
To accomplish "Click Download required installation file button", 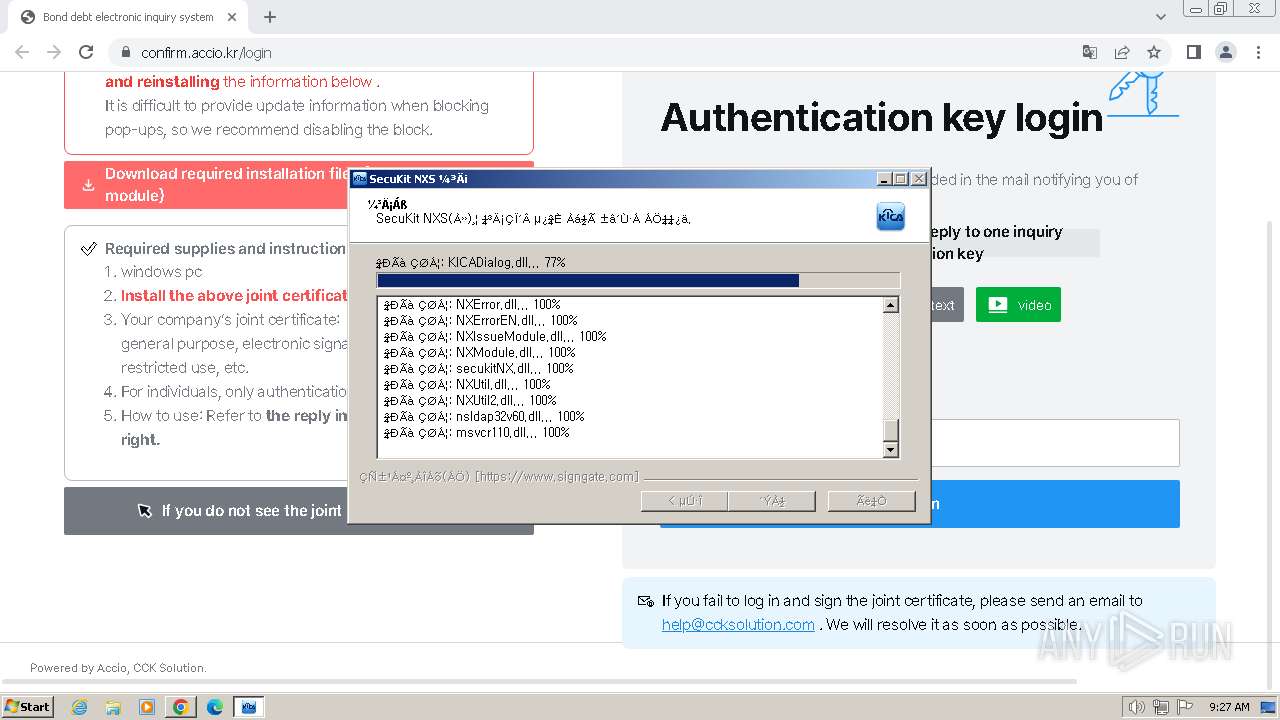I will tap(298, 185).
